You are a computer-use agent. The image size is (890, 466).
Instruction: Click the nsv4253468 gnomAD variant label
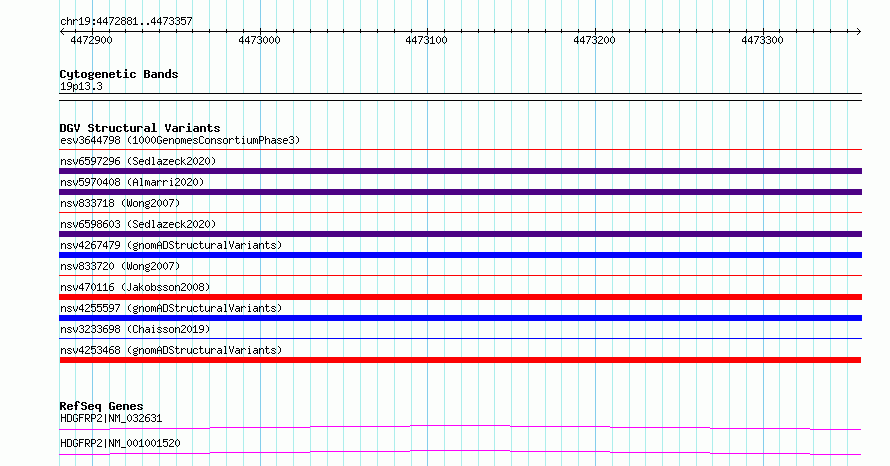pos(171,350)
